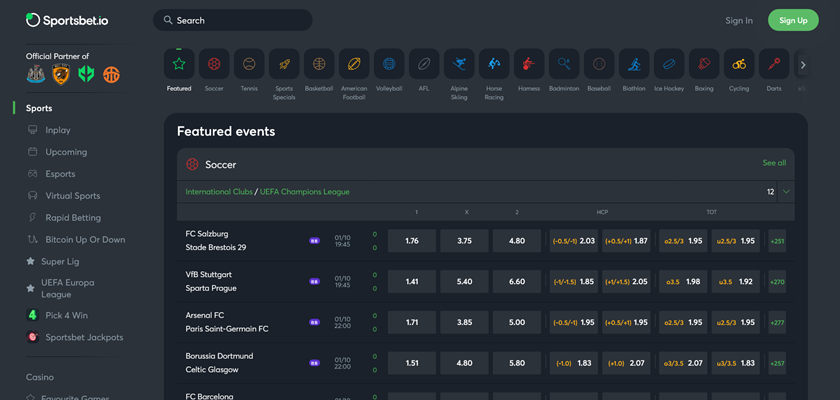Open more markets +251 for FC Salzburg

coord(777,241)
